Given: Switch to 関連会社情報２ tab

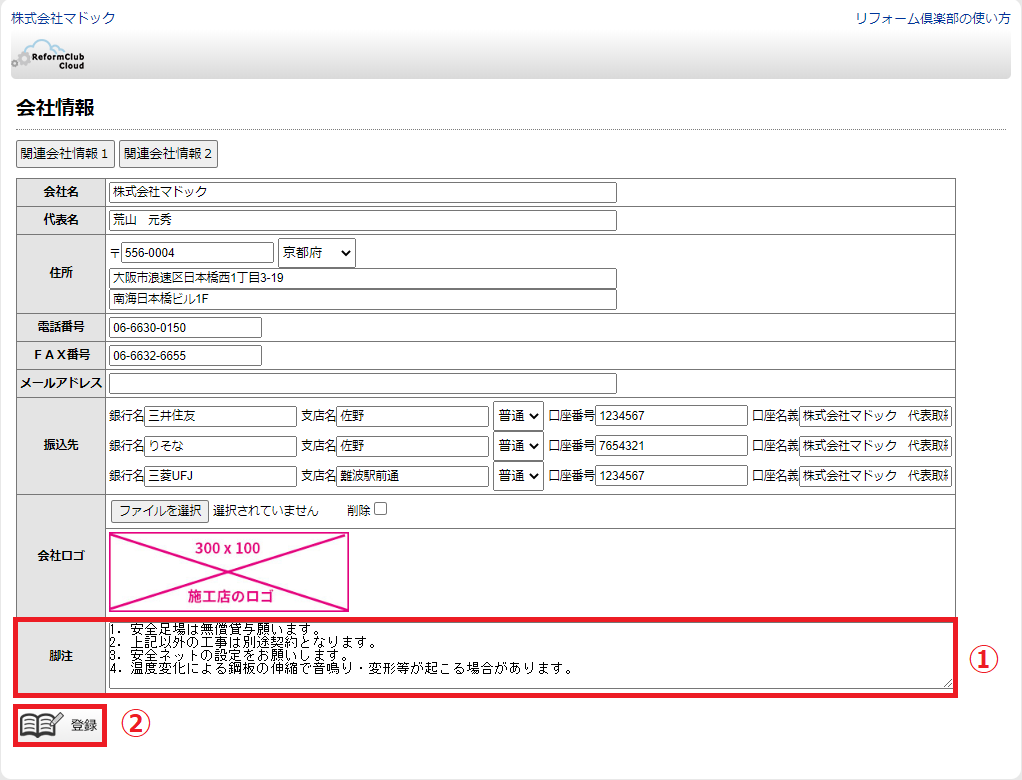Looking at the screenshot, I should tap(168, 154).
